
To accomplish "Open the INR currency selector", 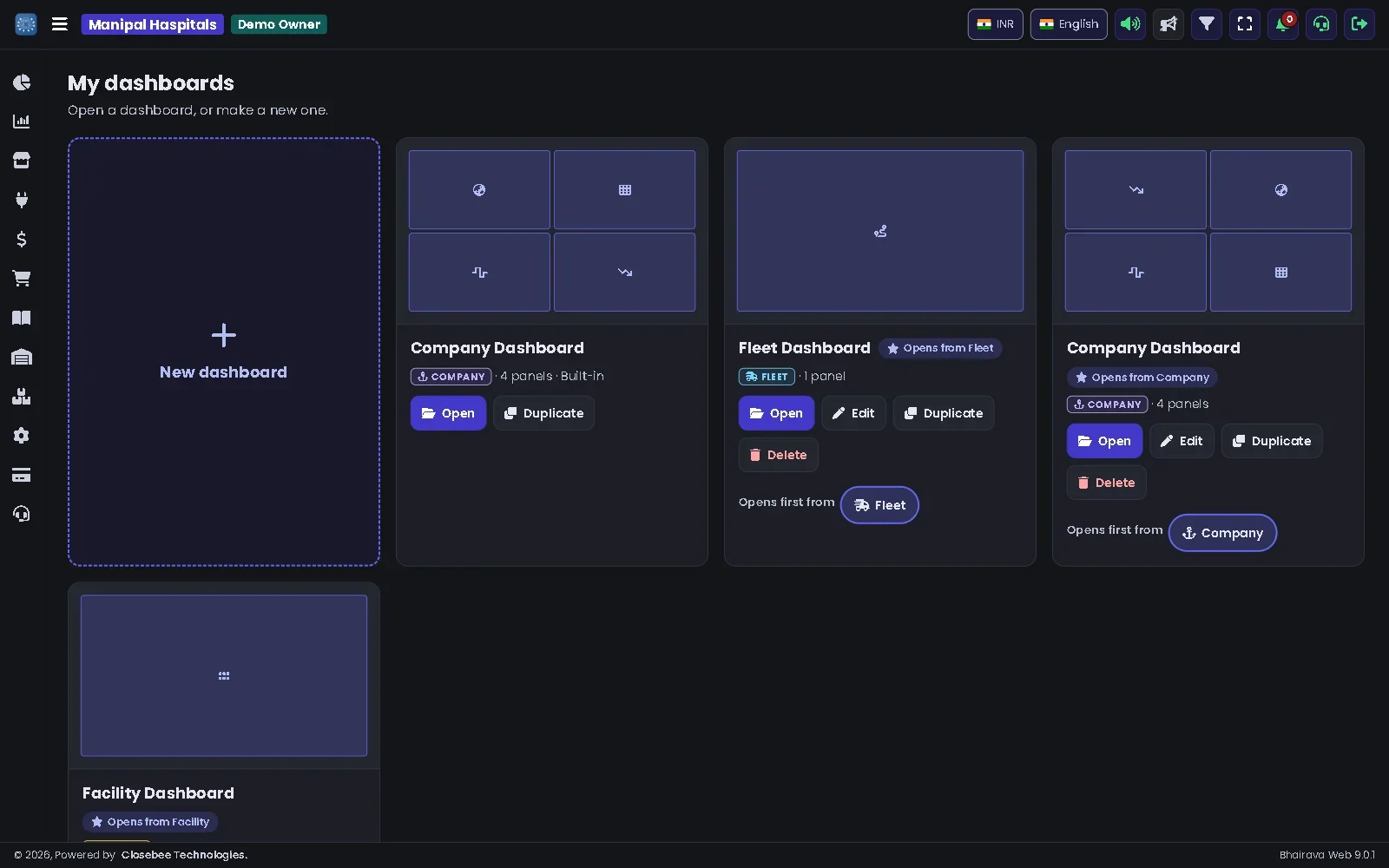I will (996, 24).
